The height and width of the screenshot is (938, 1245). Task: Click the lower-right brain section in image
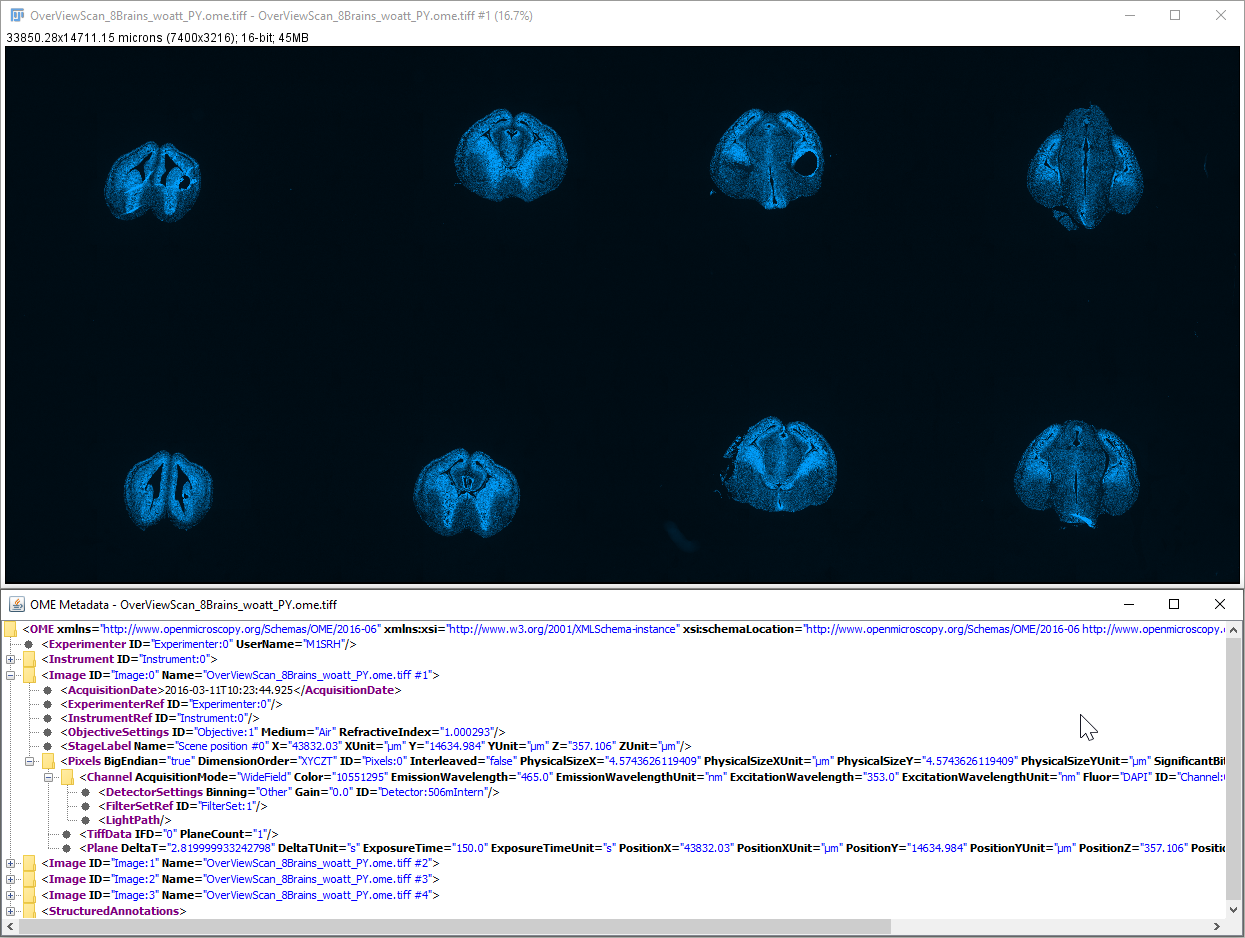[1076, 472]
